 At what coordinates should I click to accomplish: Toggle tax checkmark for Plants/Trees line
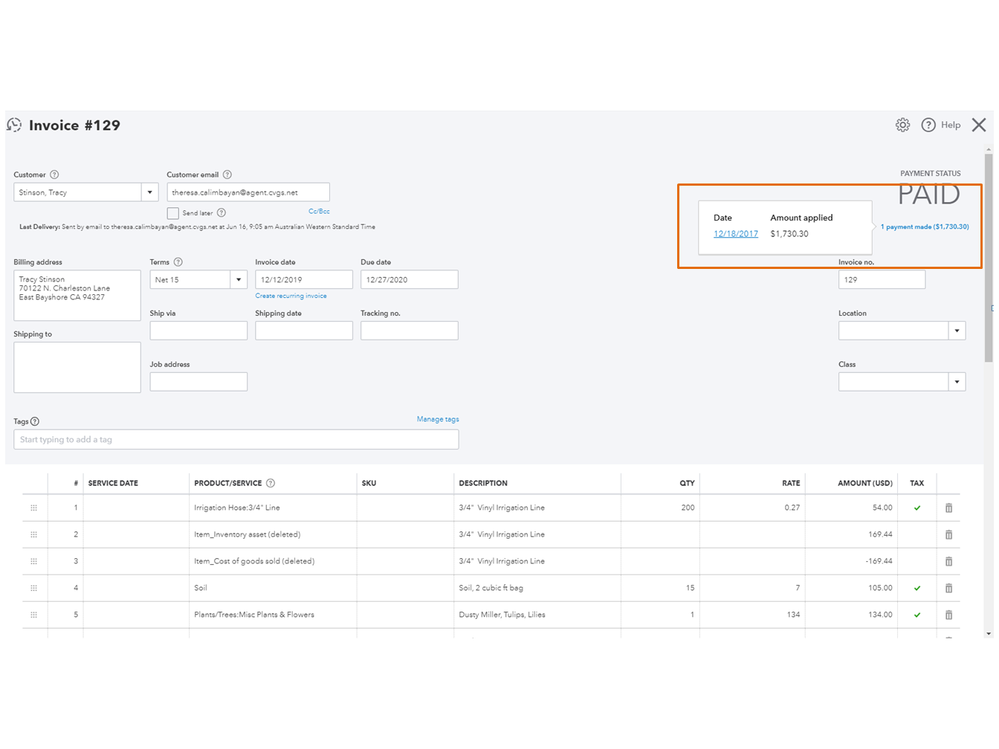[917, 615]
